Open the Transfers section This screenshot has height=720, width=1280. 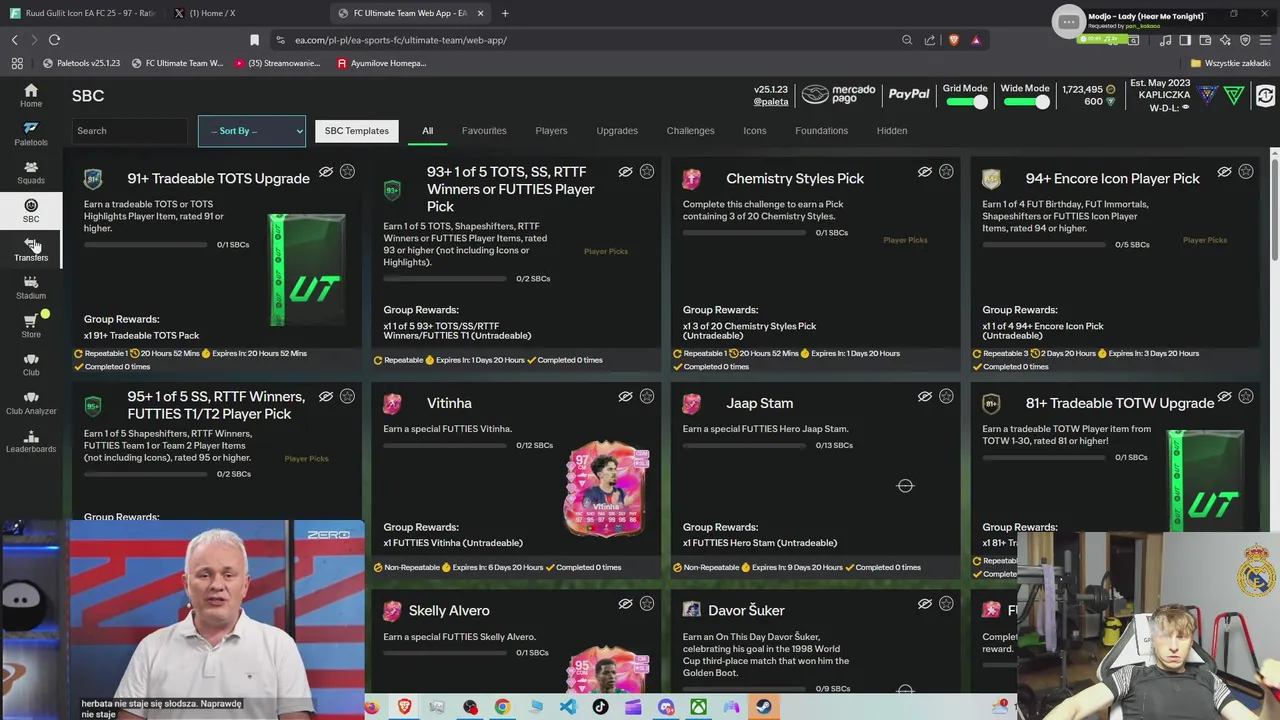point(31,249)
